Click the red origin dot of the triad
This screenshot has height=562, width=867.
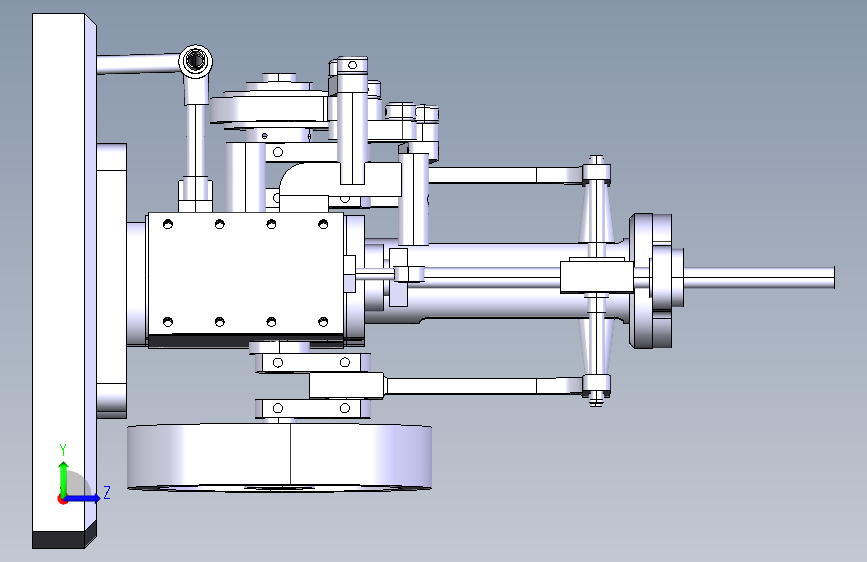click(x=62, y=499)
